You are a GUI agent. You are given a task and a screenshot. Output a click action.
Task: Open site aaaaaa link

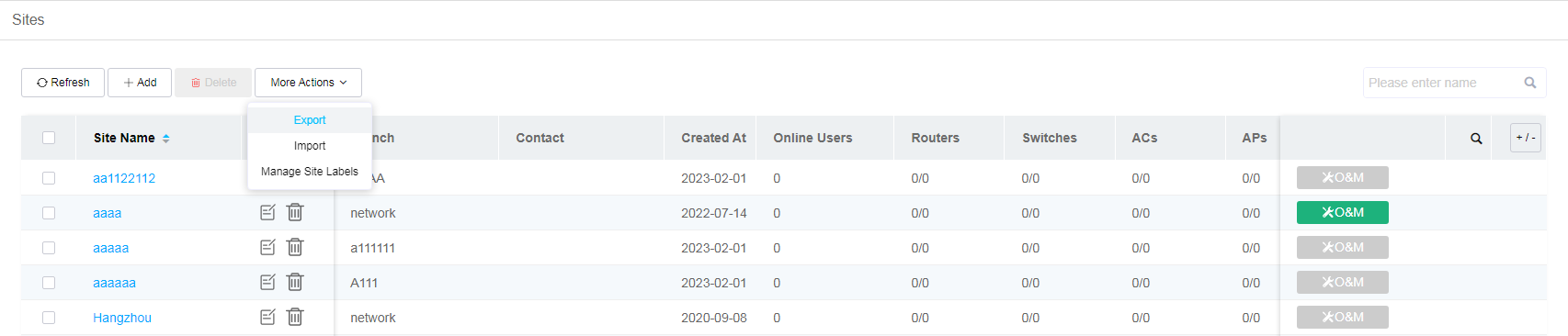click(x=114, y=283)
